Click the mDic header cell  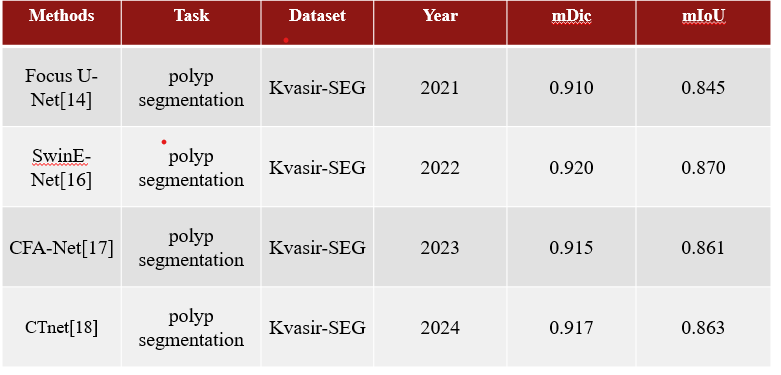coord(571,23)
